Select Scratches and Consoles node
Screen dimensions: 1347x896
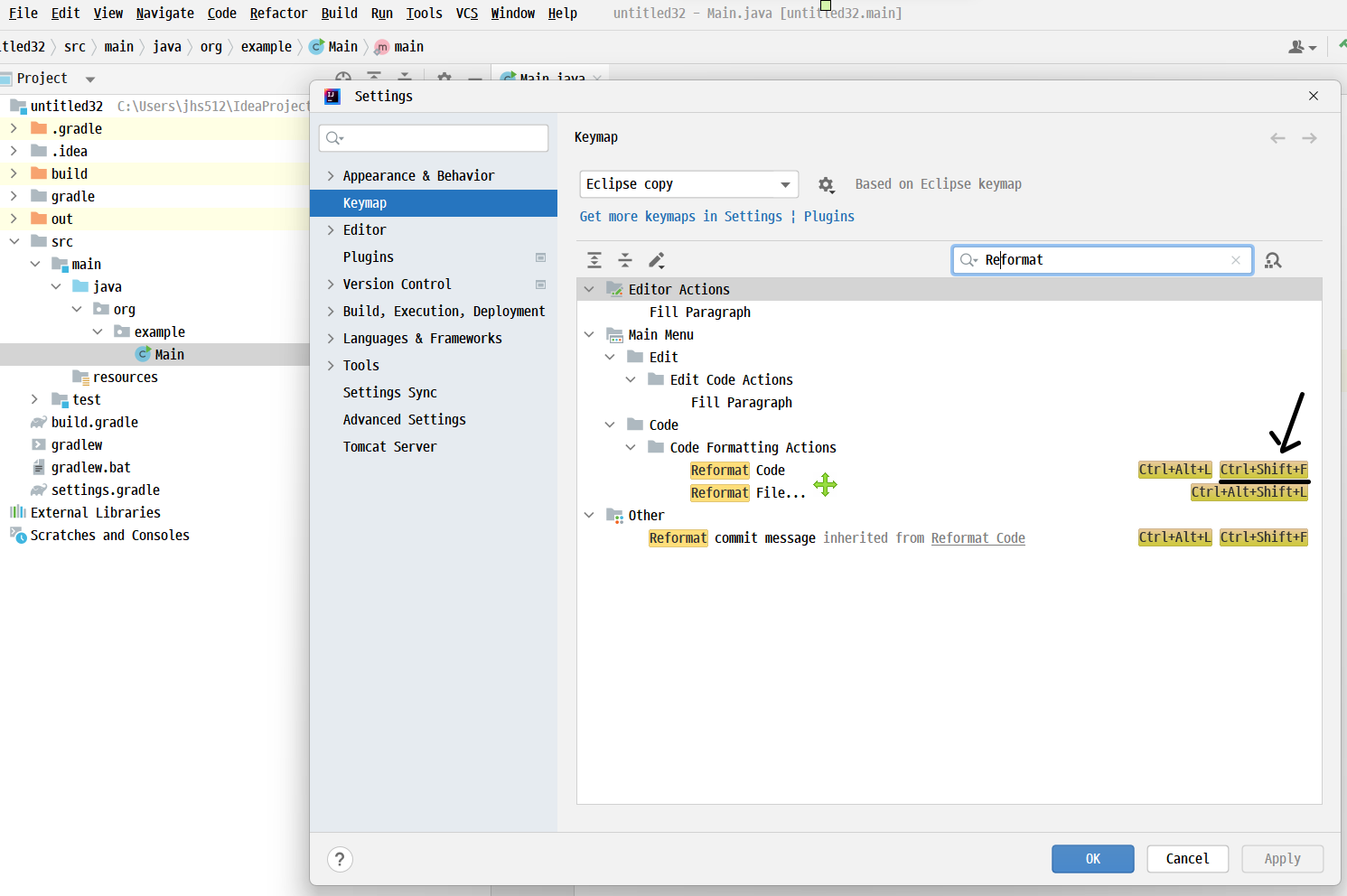(x=109, y=535)
